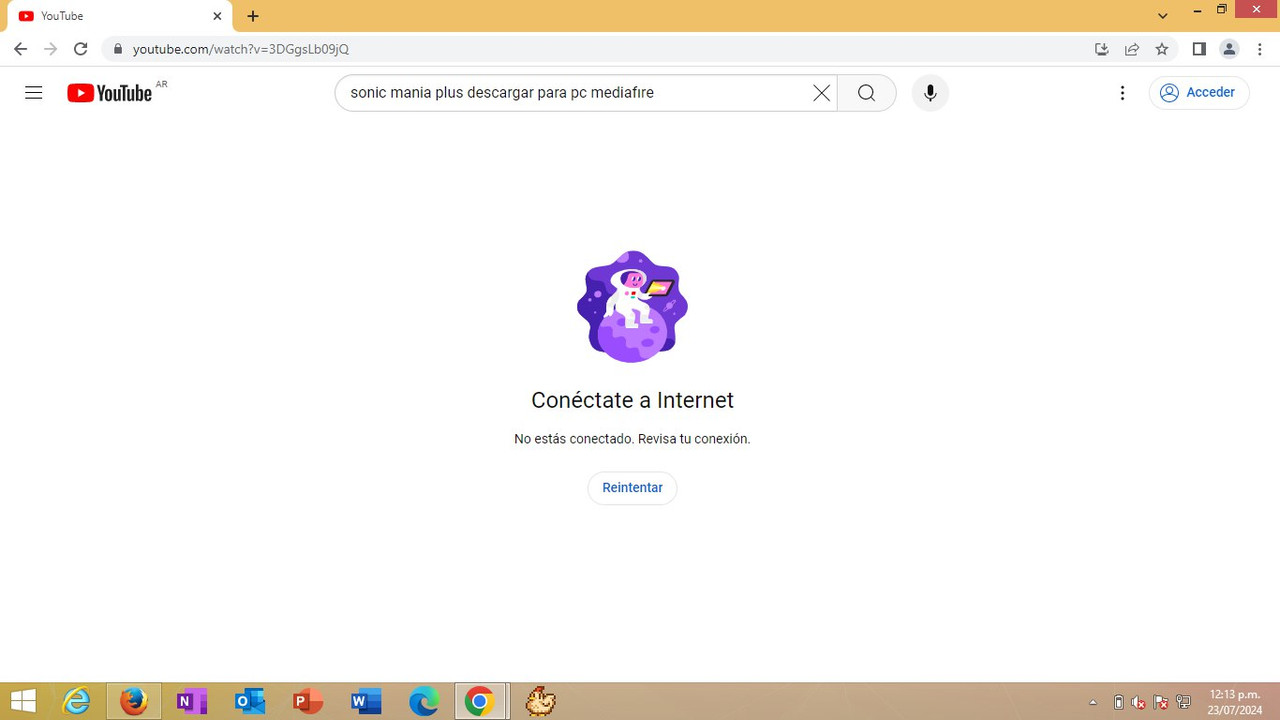1280x720 pixels.
Task: Open the Chrome taskbar button
Action: coord(480,701)
